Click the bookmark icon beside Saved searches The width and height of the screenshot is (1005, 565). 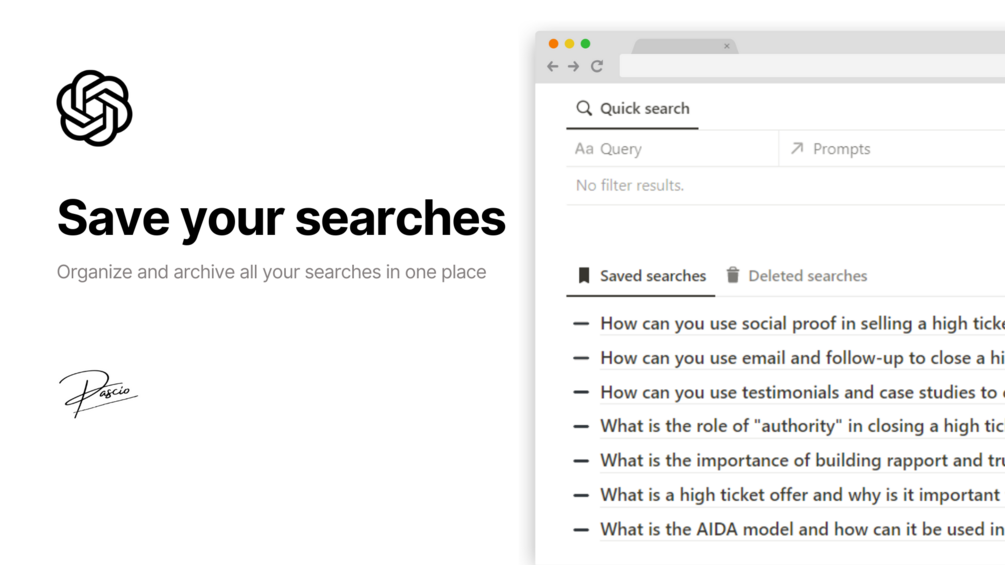tap(583, 275)
